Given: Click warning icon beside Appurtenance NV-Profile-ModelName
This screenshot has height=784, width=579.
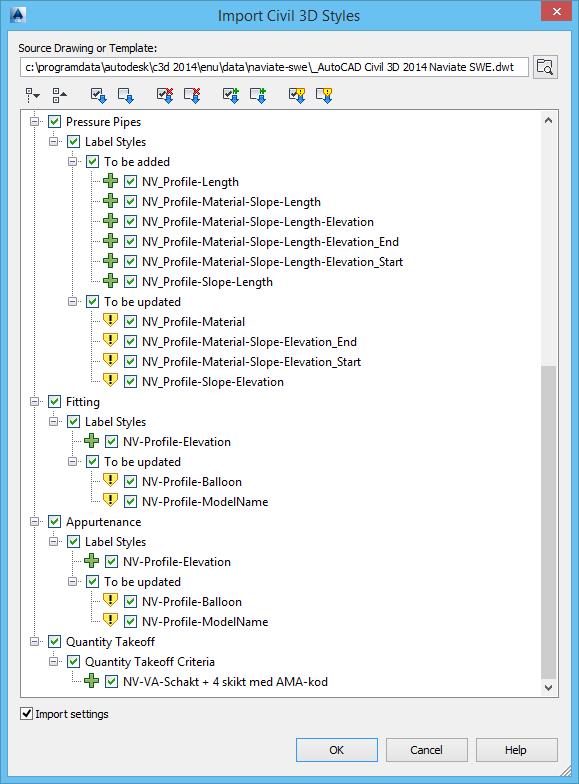Looking at the screenshot, I should tap(110, 620).
